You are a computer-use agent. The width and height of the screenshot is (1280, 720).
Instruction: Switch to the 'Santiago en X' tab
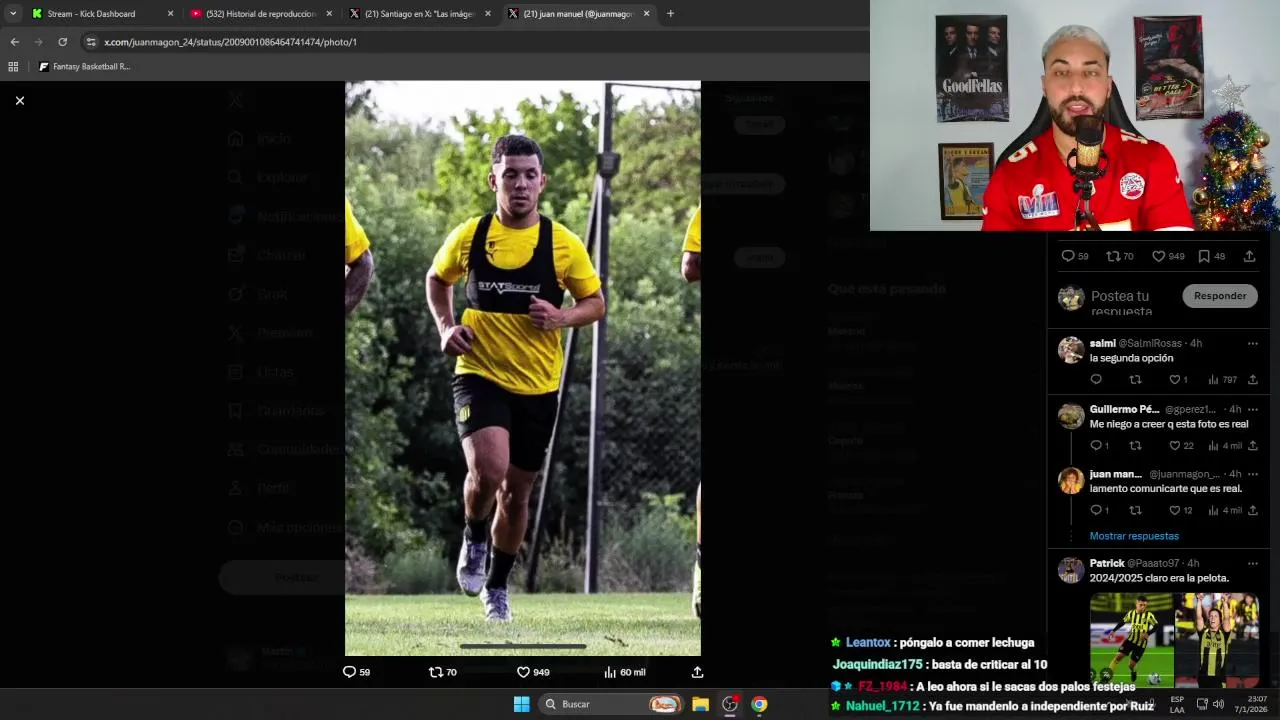419,14
